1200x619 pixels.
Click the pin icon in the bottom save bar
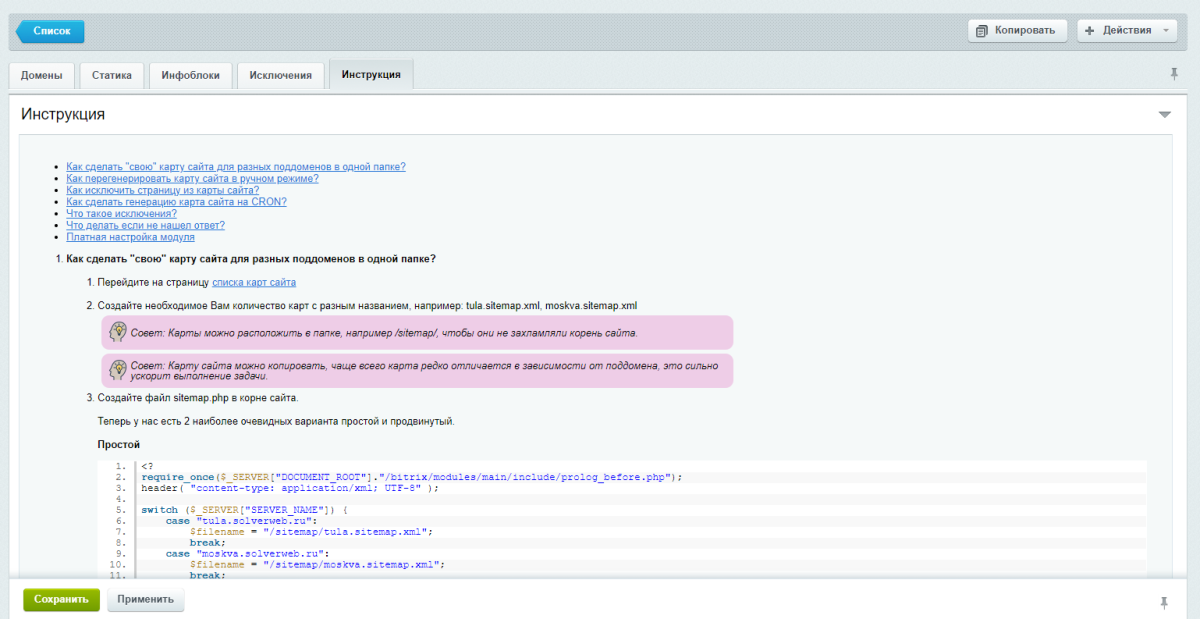pos(1163,602)
